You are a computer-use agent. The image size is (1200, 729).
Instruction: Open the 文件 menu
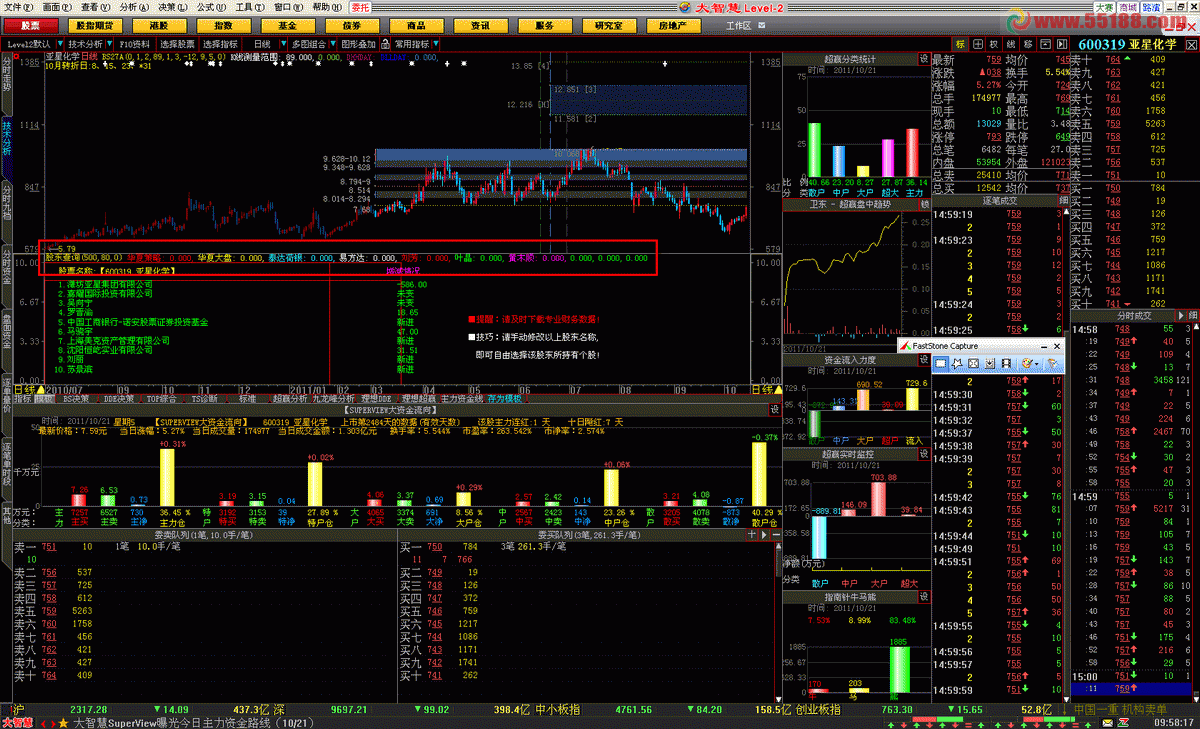19,6
